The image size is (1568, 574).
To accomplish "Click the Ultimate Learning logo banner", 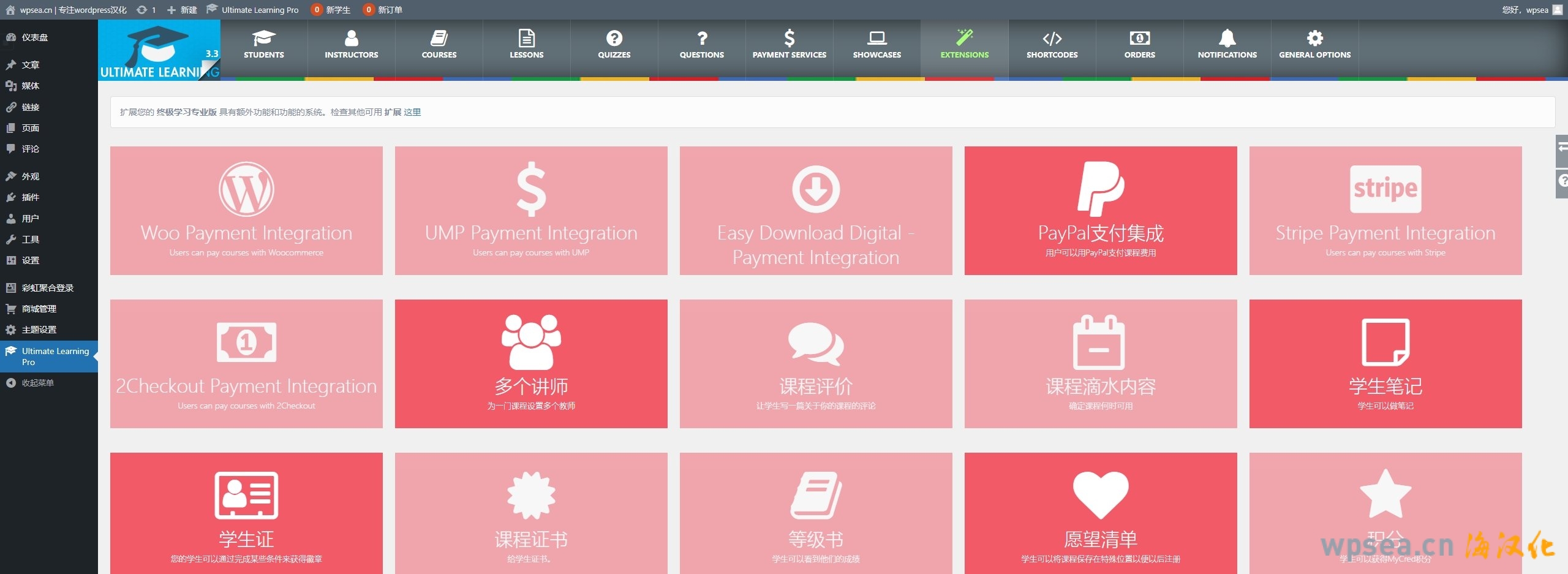I will point(159,50).
